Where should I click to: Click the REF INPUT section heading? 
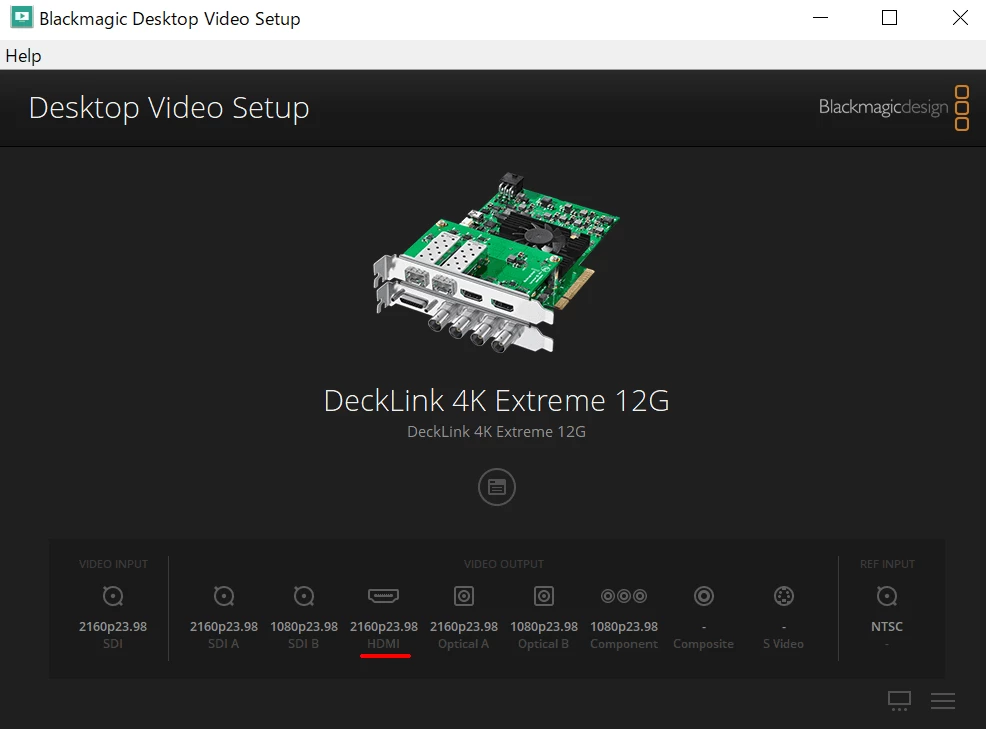887,564
